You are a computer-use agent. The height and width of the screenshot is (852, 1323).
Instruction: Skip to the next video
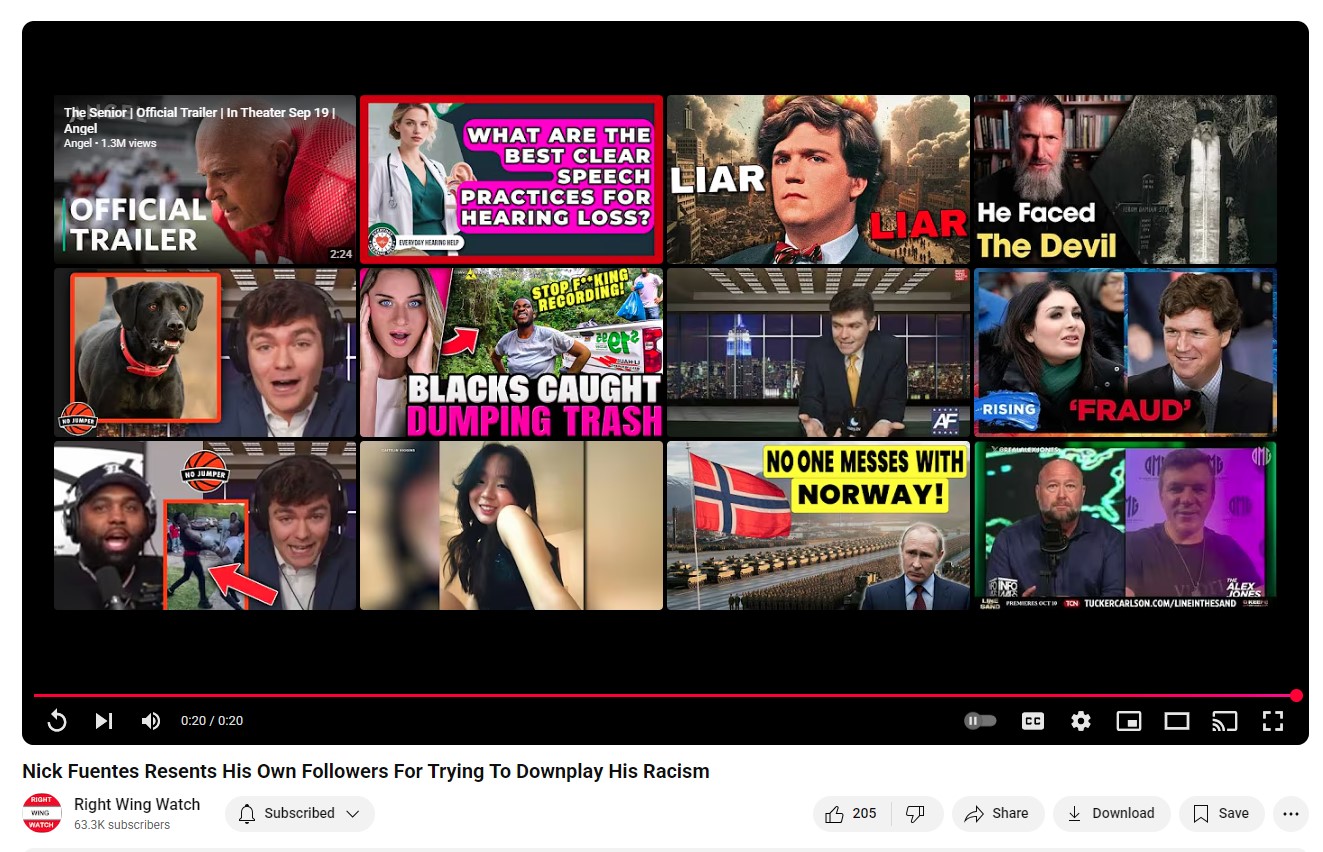pyautogui.click(x=104, y=721)
